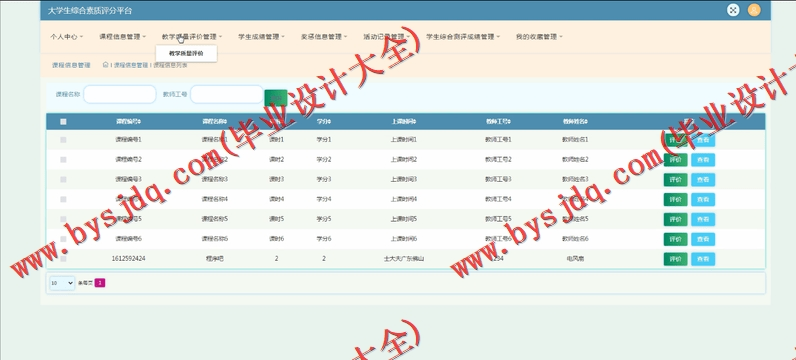796x360 pixels.
Task: Select the 教师姓名3 cell
Action: (x=575, y=179)
